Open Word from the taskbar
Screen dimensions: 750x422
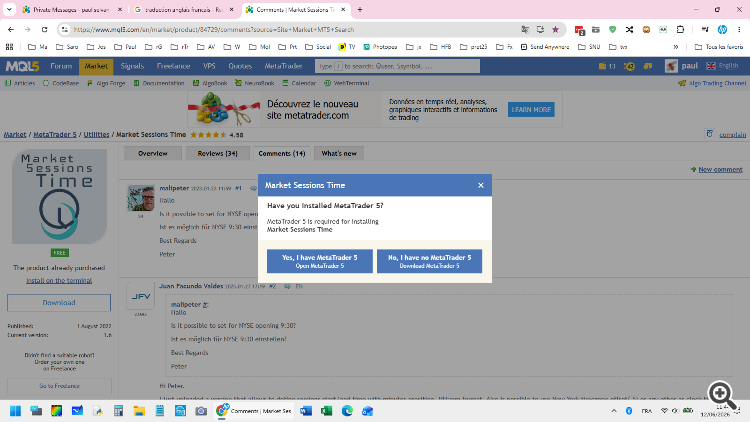[x=306, y=411]
